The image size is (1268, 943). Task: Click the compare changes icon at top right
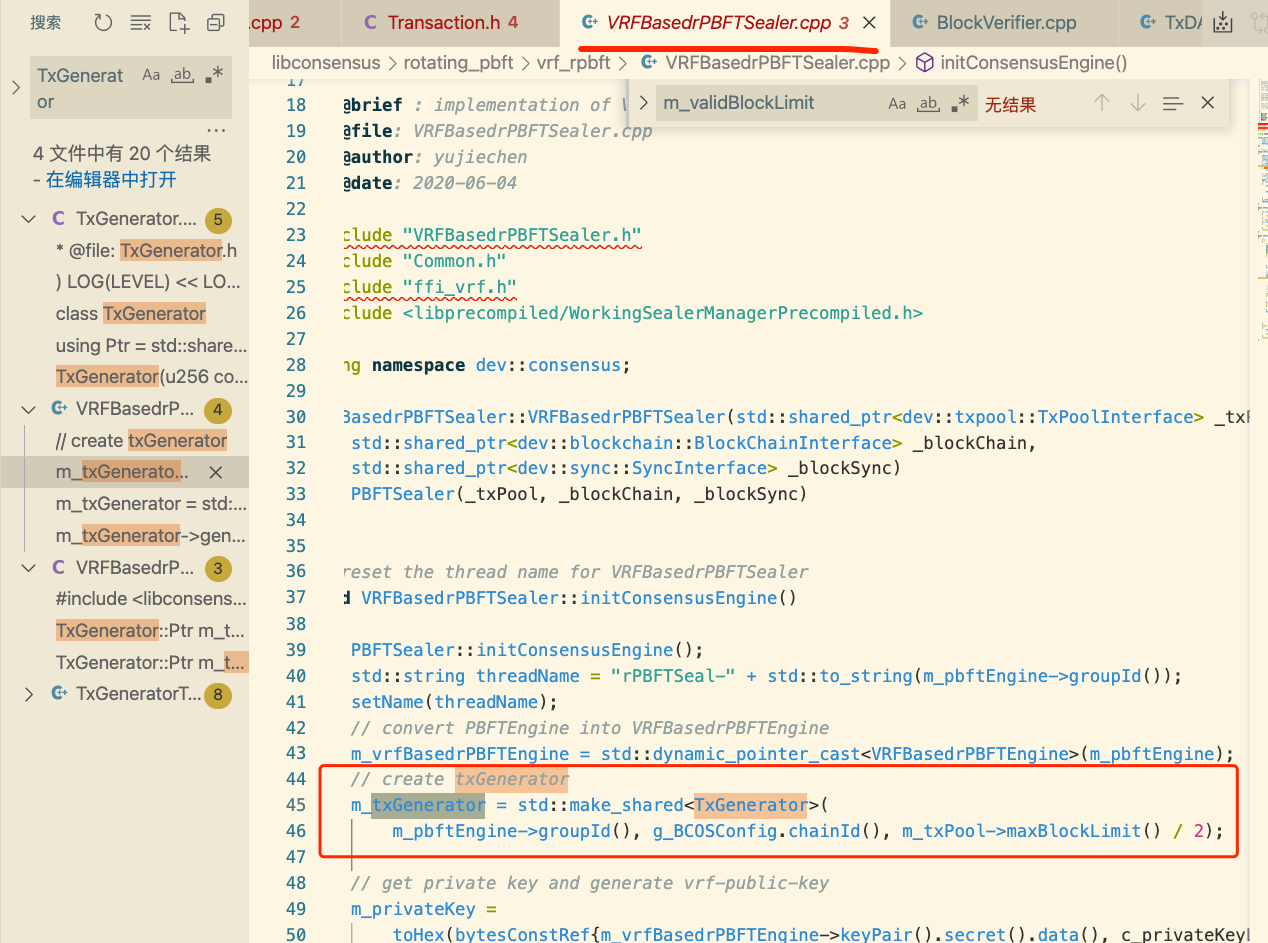point(1258,22)
